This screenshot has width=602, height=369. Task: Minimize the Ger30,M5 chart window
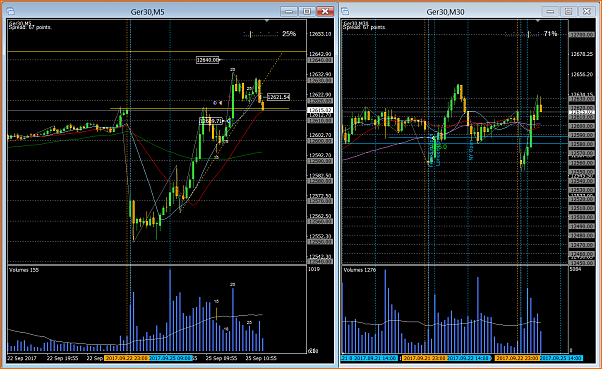pyautogui.click(x=289, y=12)
